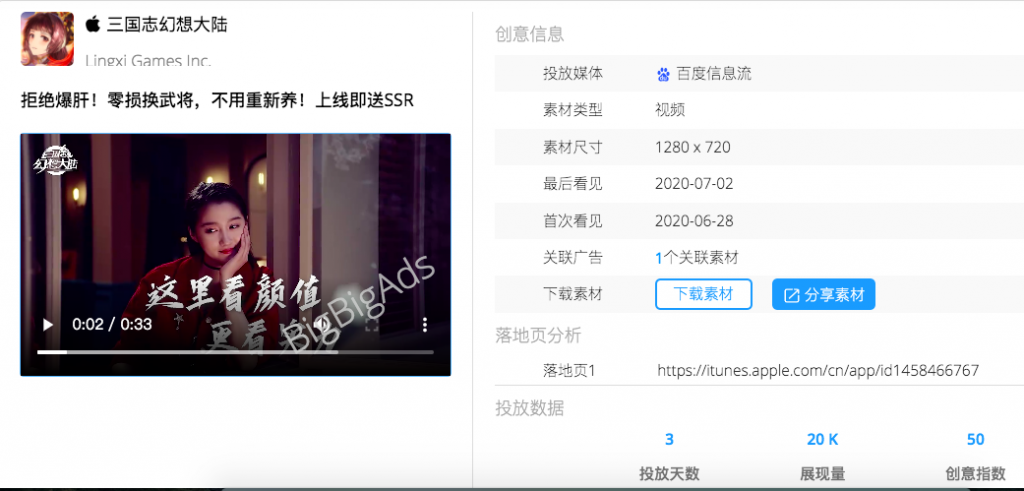This screenshot has height=491, width=1024.
Task: Click the first seen date 2020-06-28
Action: click(694, 221)
